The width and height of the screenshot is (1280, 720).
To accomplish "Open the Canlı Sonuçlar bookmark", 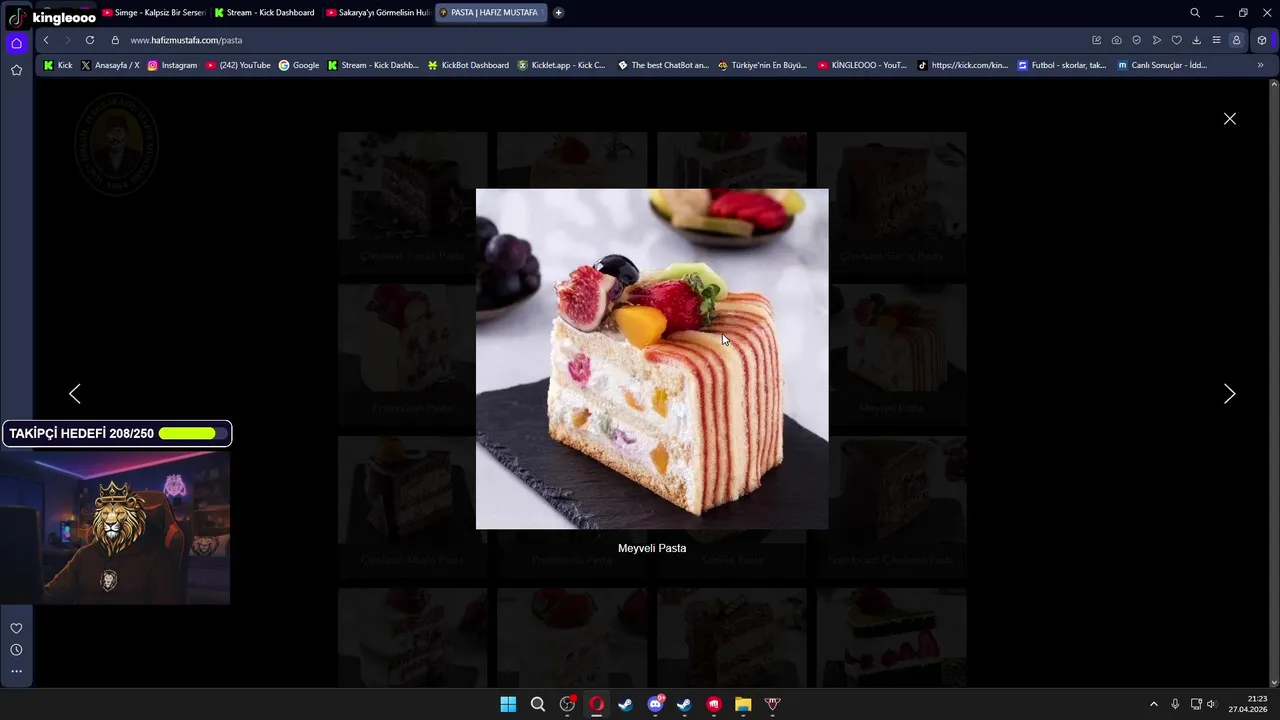I will [1162, 65].
